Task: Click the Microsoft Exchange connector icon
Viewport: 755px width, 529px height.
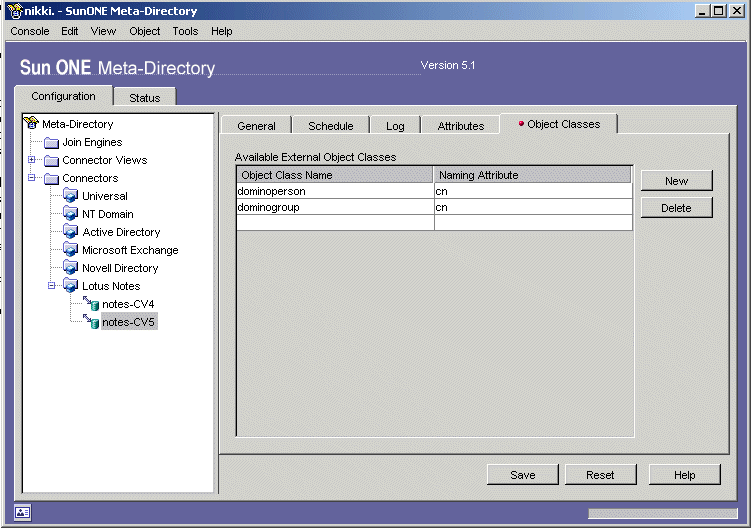Action: 71,250
